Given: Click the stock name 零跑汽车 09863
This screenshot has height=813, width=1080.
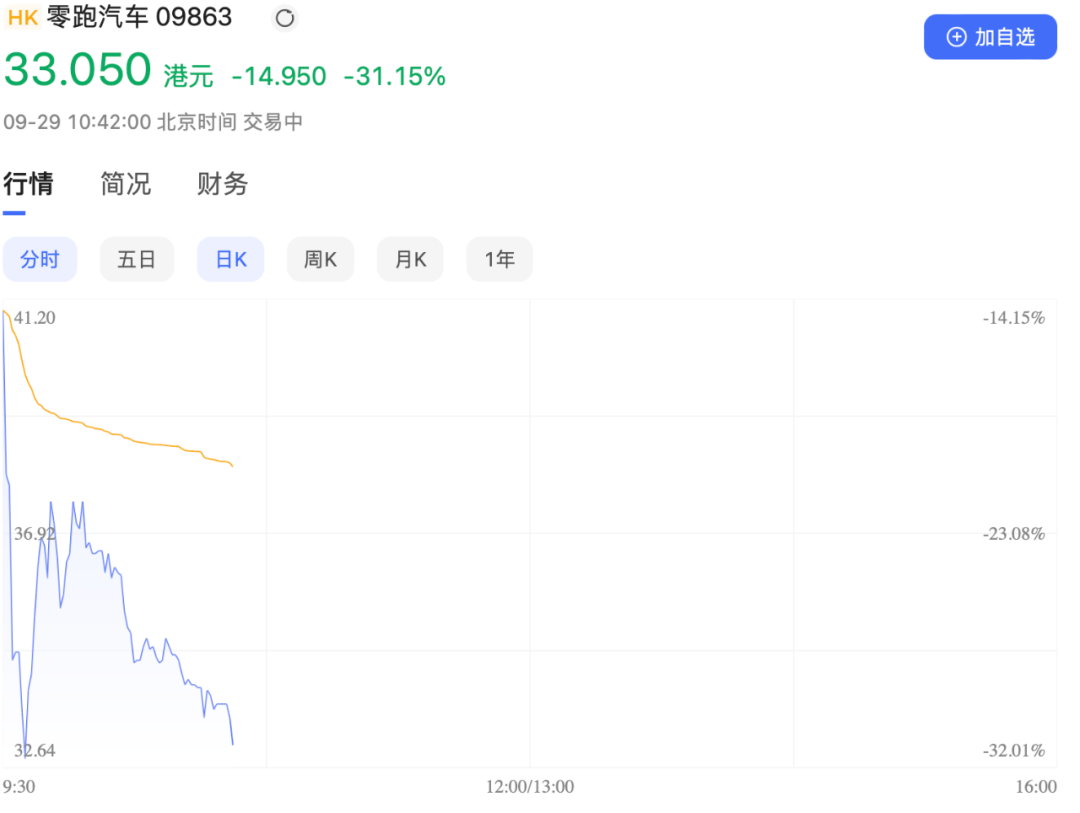Looking at the screenshot, I should tap(140, 17).
